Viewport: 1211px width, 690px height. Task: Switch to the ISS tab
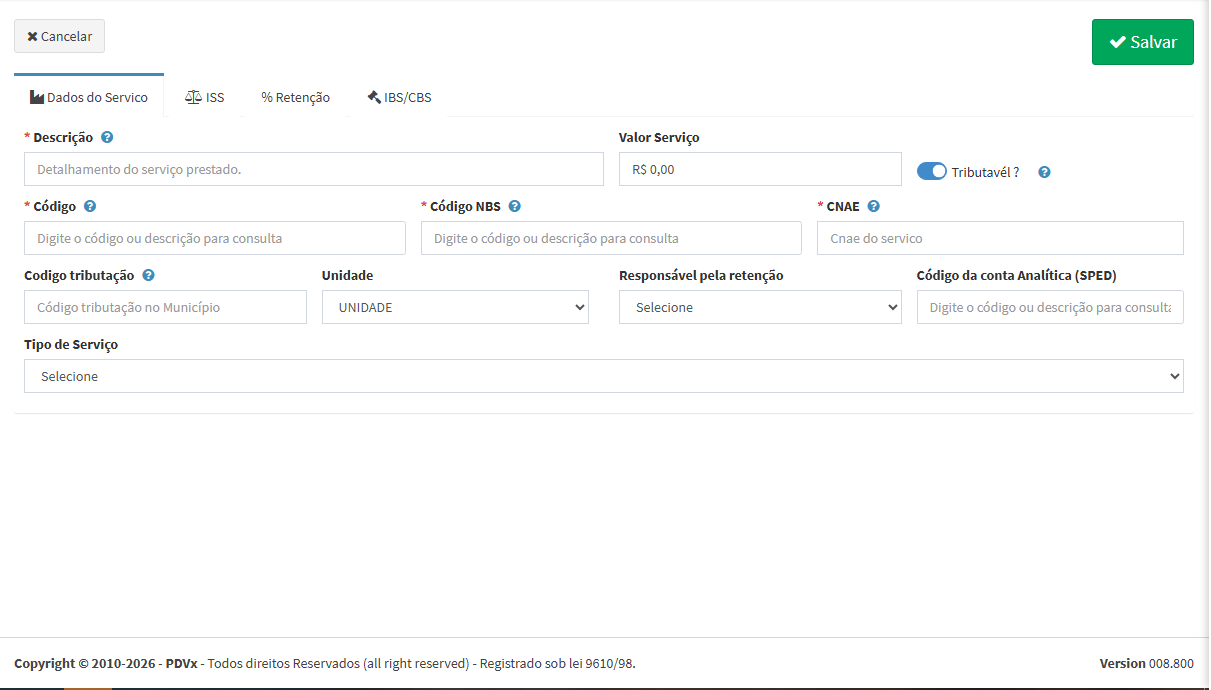click(205, 97)
